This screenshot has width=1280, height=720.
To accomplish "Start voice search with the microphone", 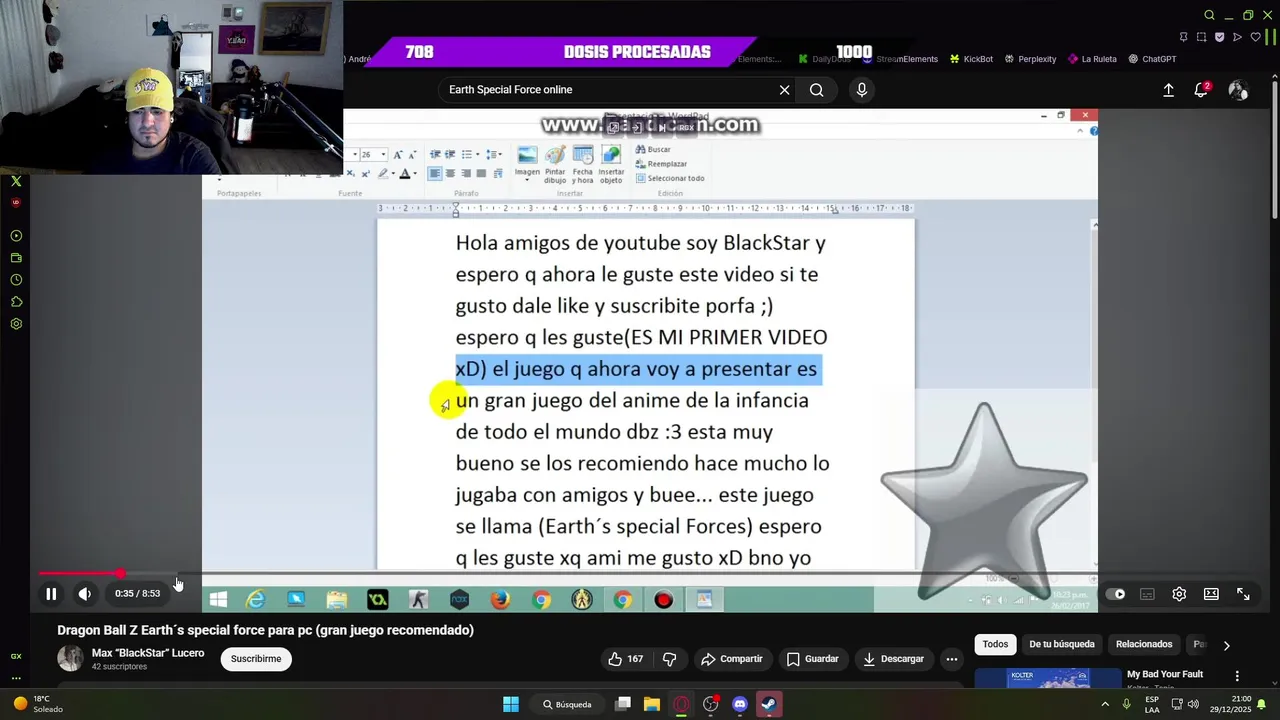I will click(x=862, y=90).
